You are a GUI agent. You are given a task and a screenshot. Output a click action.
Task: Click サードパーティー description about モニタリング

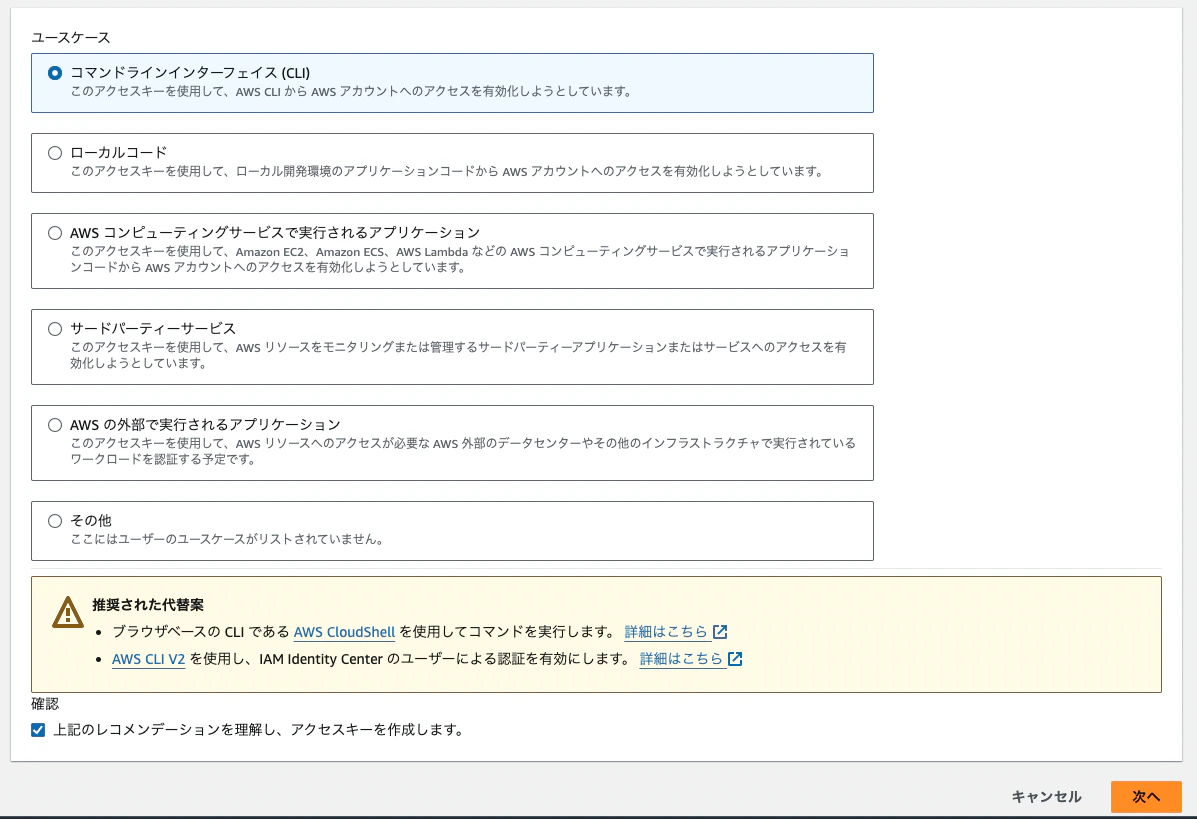[459, 355]
